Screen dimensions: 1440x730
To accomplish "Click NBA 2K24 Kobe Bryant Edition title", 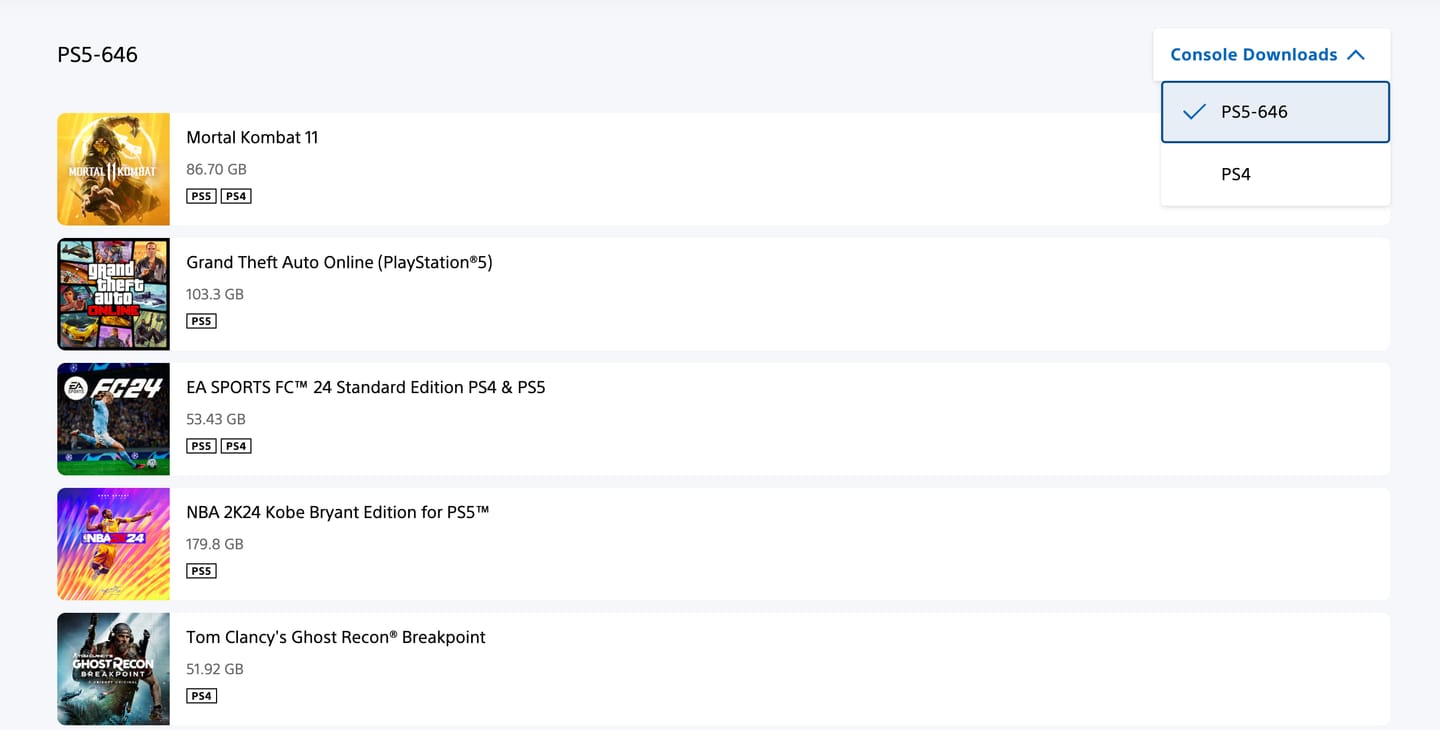I will pos(338,512).
